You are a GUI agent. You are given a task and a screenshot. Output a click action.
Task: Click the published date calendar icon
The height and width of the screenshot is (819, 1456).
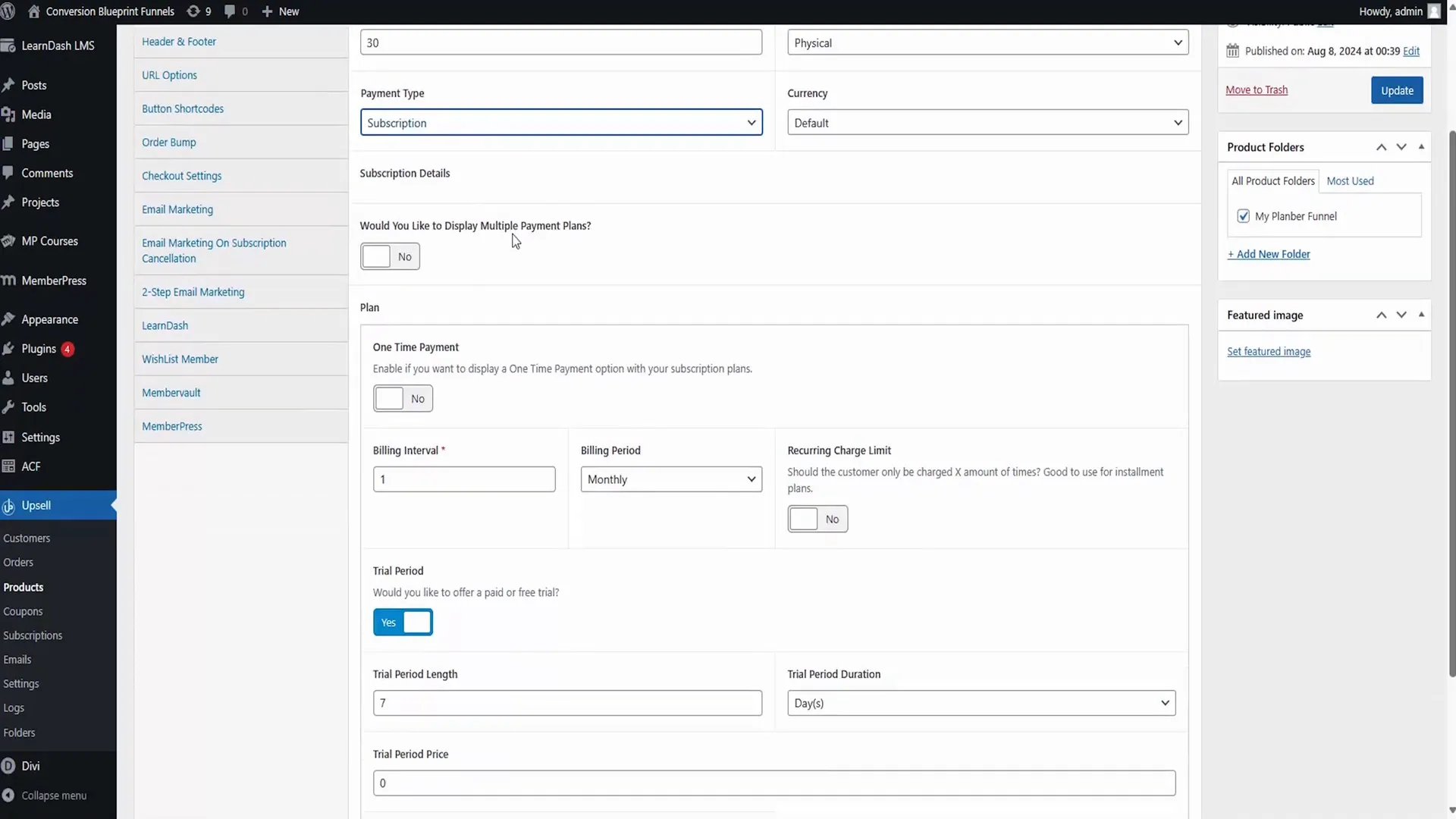pyautogui.click(x=1232, y=51)
